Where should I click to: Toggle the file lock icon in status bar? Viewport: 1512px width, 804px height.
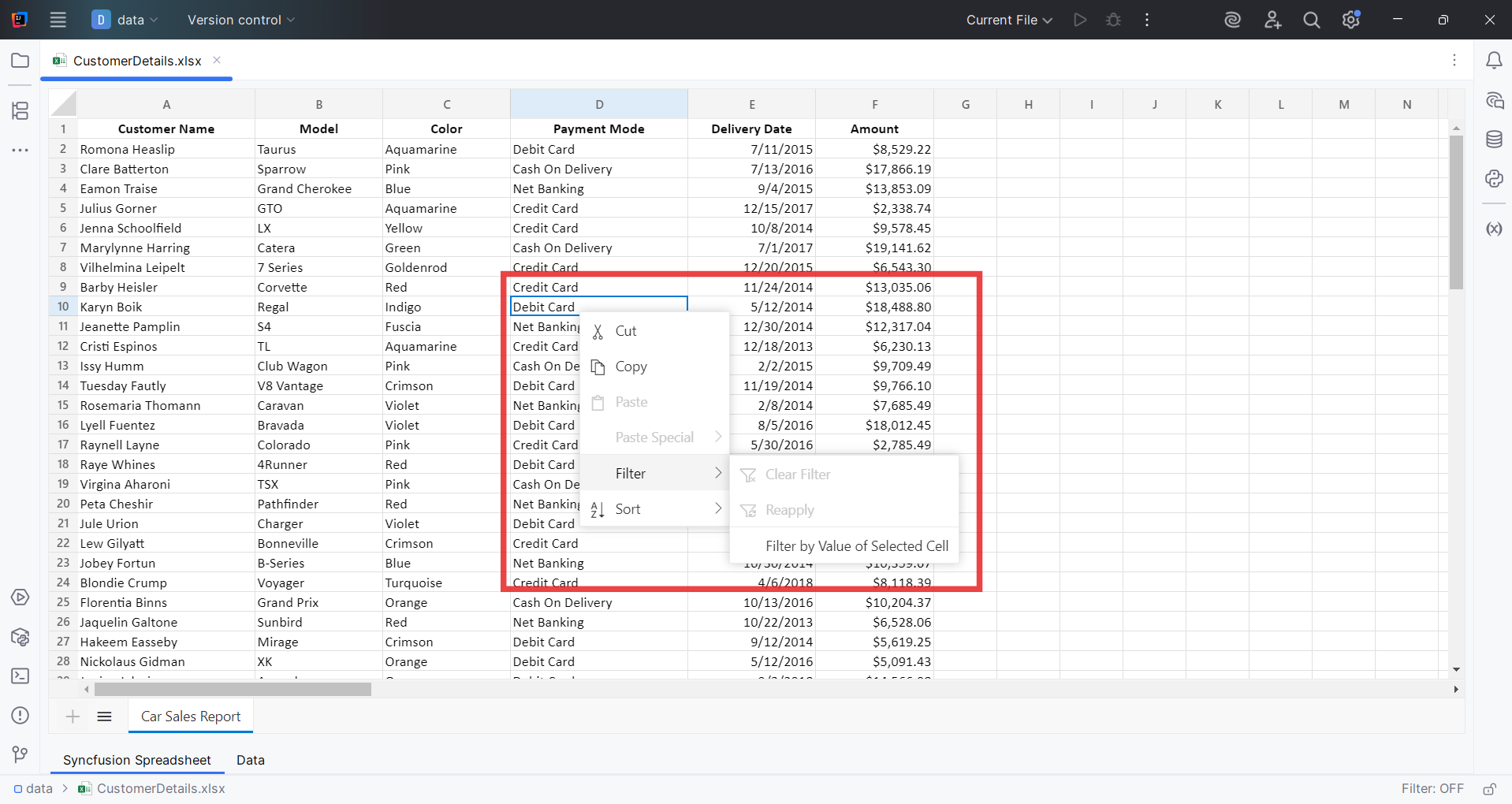pos(1491,788)
